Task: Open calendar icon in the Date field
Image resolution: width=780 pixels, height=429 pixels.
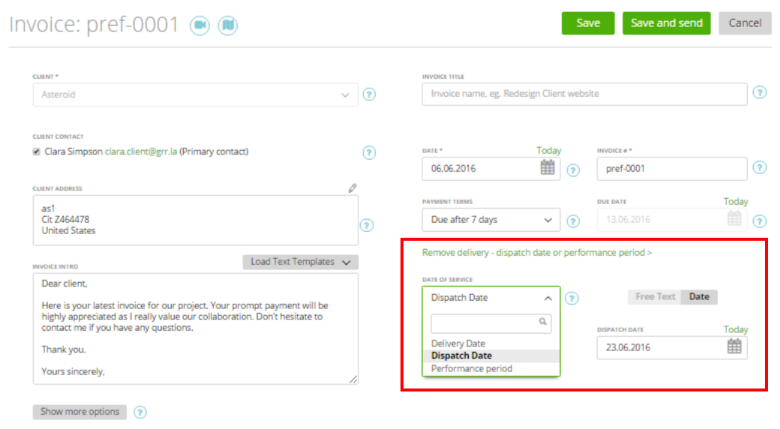Action: 547,168
